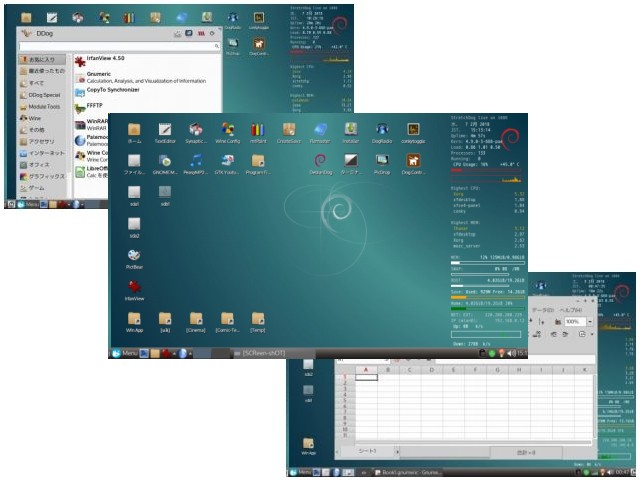Select Module Tools category in DDog menu

(x=40, y=107)
